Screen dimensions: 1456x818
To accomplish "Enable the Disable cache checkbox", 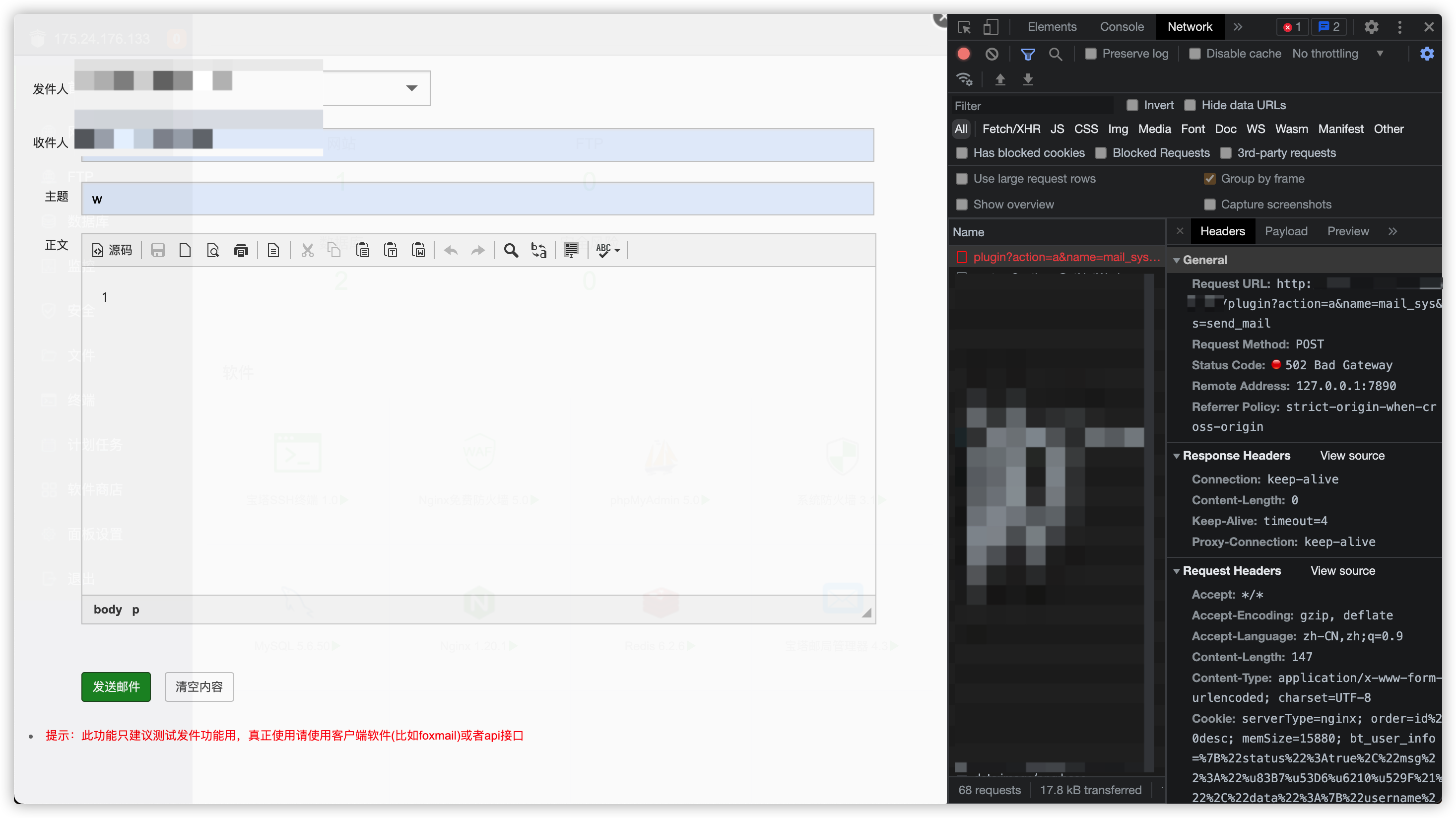I will coord(1195,54).
